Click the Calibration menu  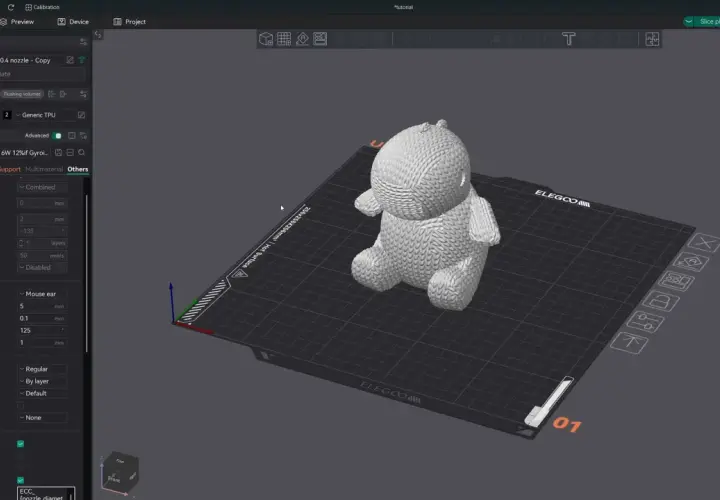click(x=42, y=7)
